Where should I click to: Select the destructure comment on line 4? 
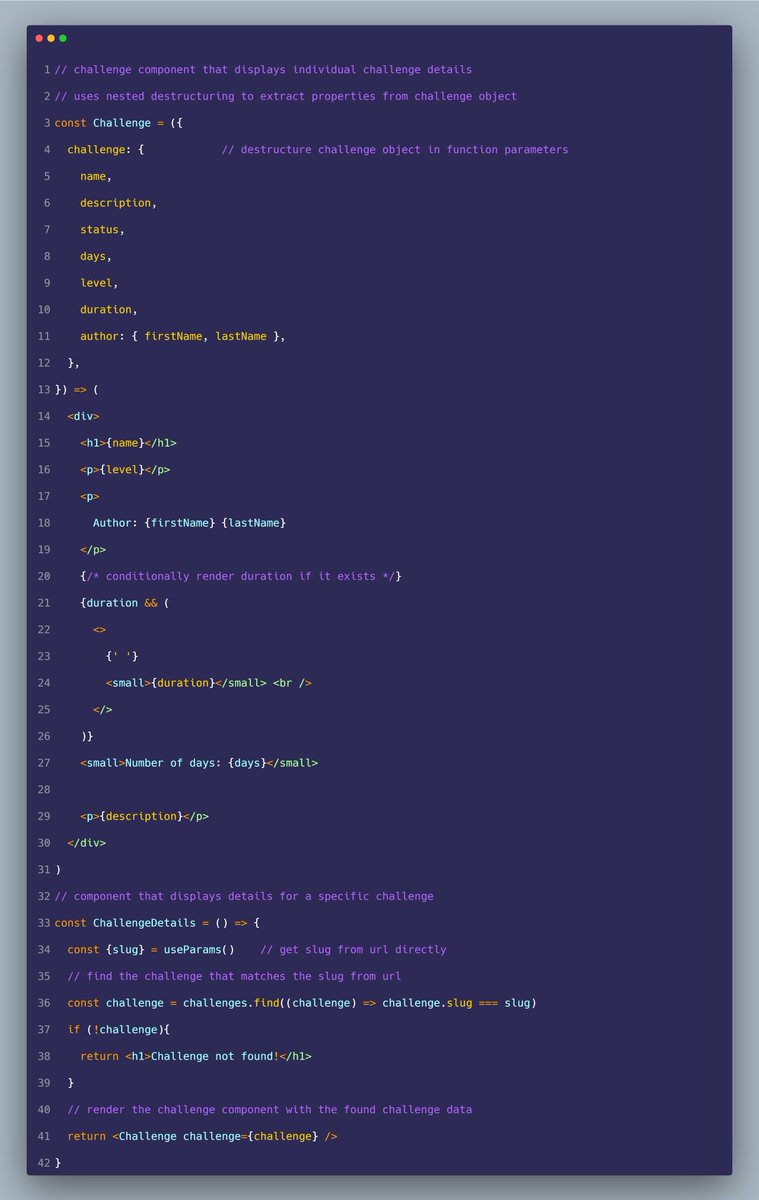click(395, 150)
